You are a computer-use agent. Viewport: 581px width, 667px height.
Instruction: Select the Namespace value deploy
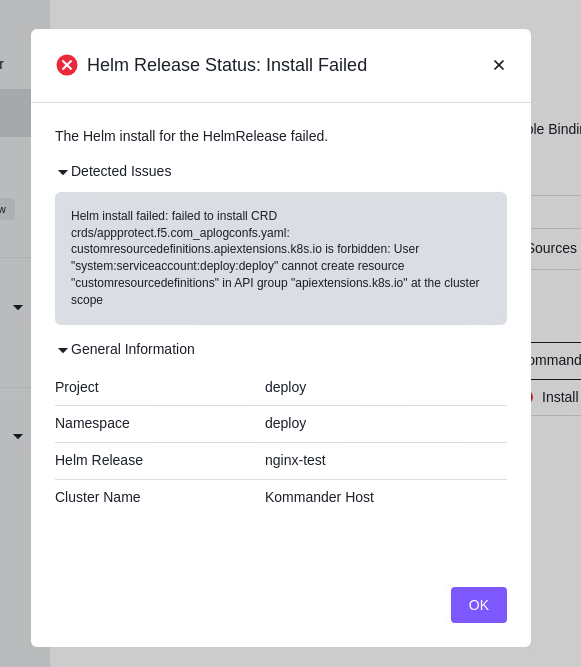285,423
